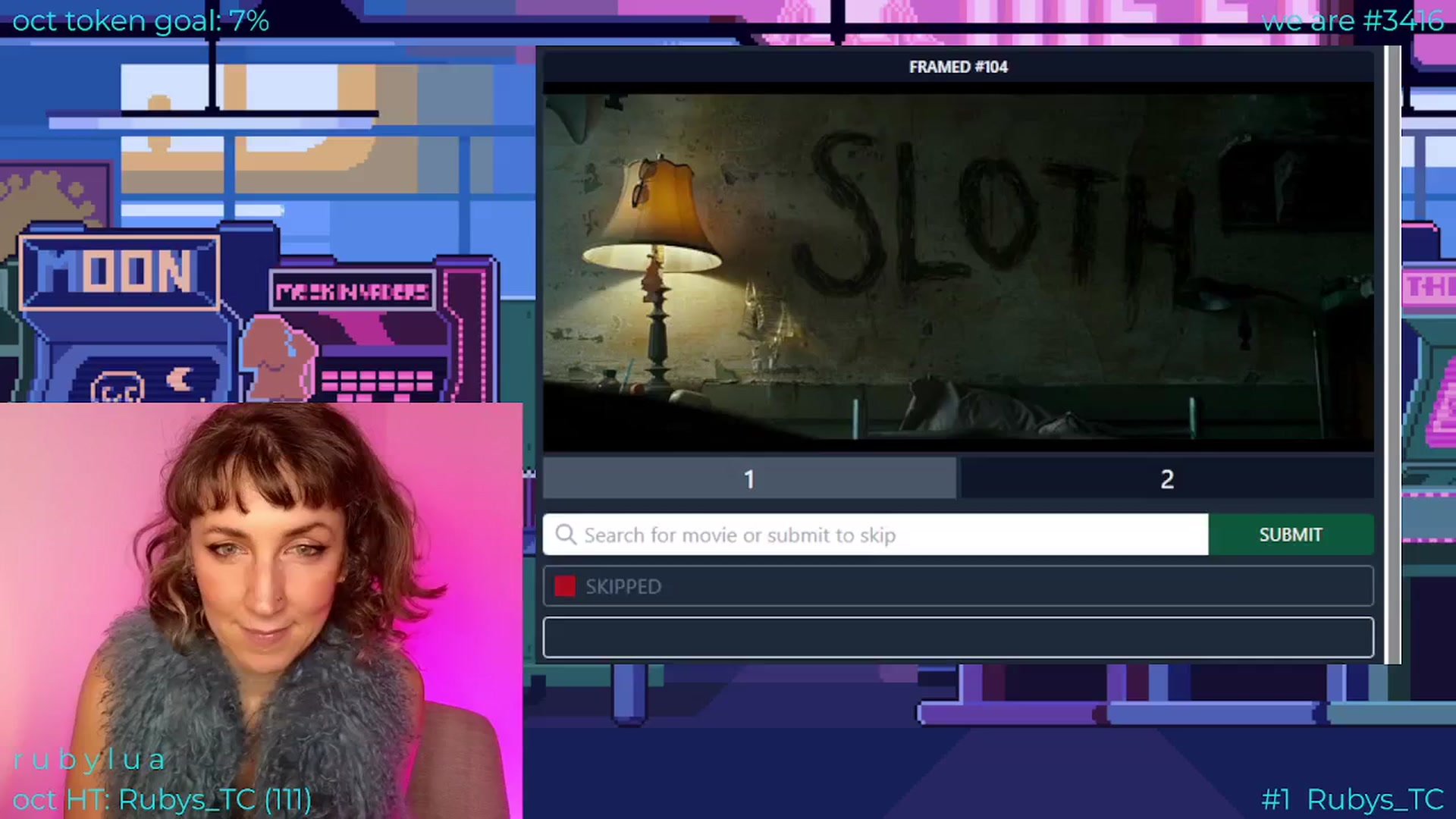Click the green SUBMIT button
This screenshot has height=819, width=1456.
pyautogui.click(x=1291, y=535)
